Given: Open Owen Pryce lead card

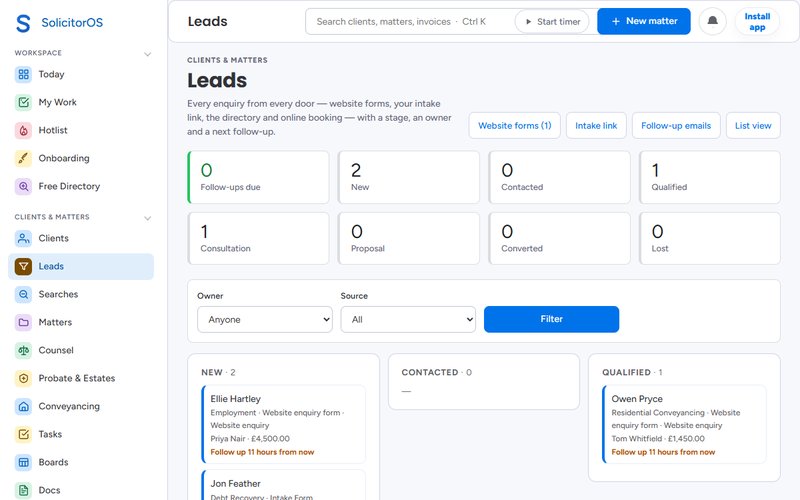Looking at the screenshot, I should pyautogui.click(x=685, y=424).
